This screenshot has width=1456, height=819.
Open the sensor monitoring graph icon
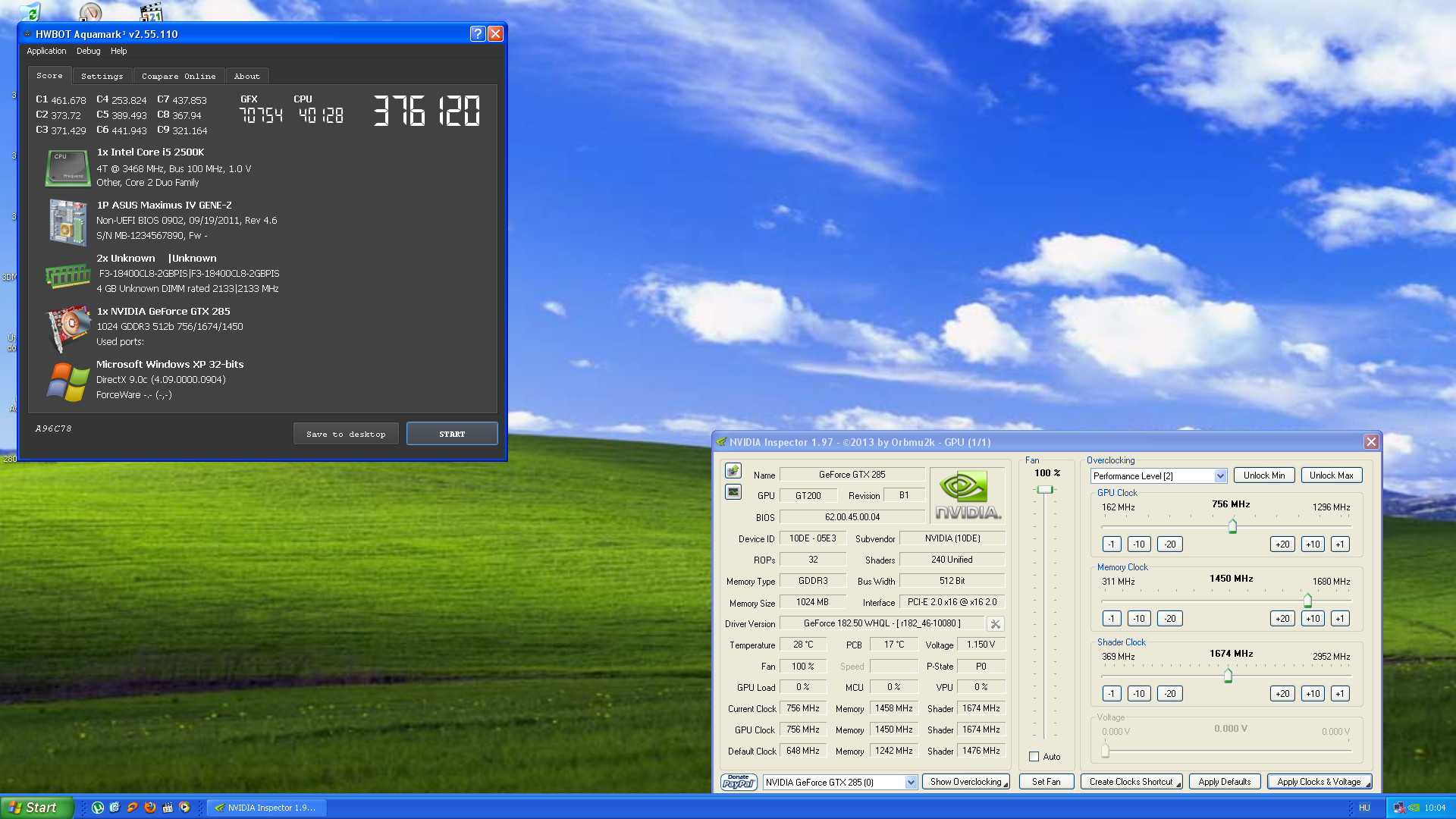[733, 492]
